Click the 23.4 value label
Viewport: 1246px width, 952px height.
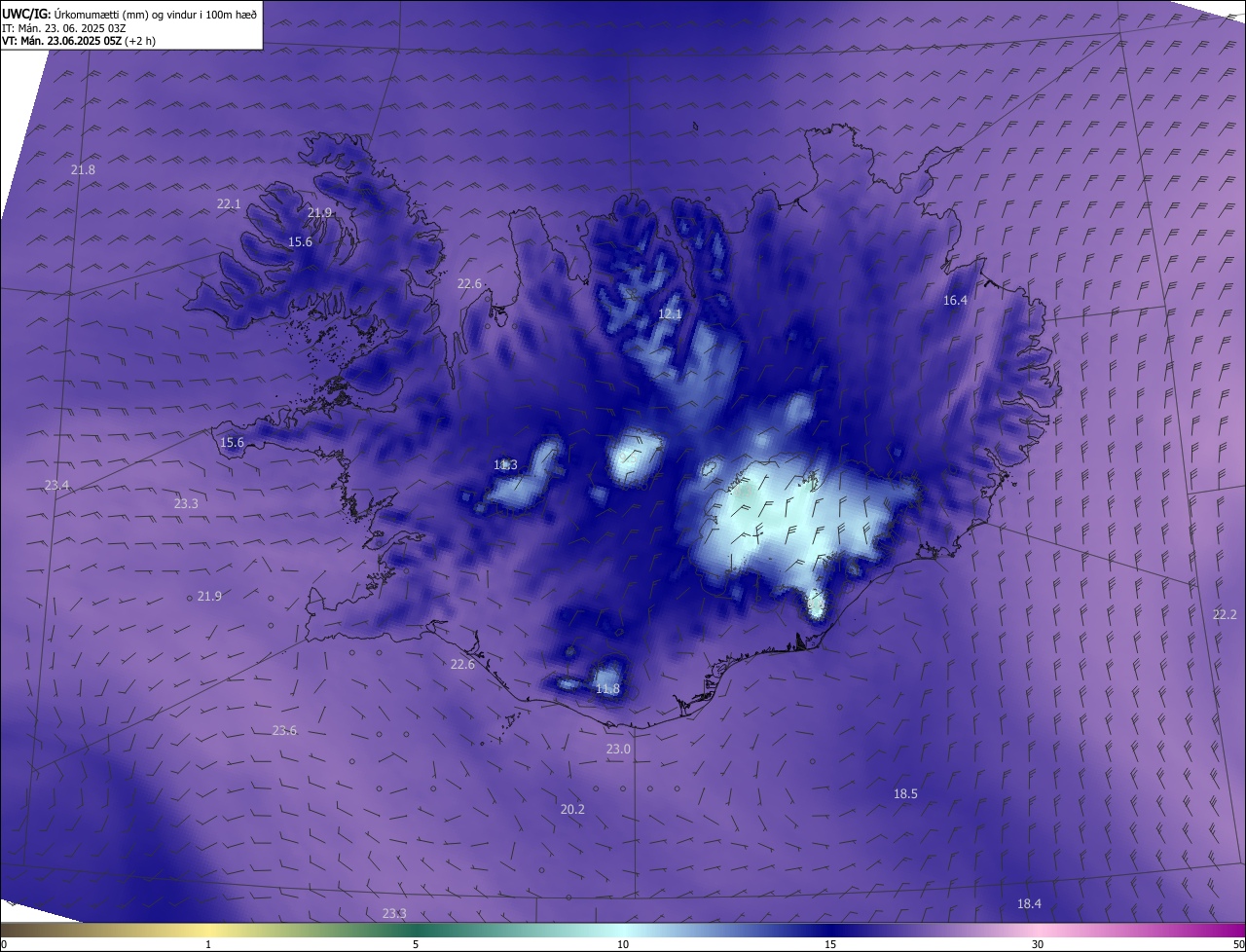pyautogui.click(x=57, y=486)
